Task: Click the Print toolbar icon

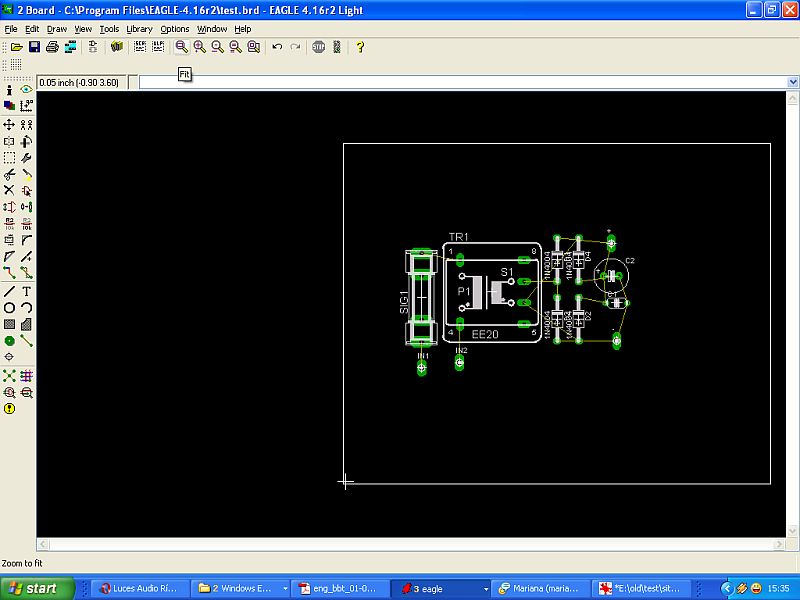Action: (52, 47)
